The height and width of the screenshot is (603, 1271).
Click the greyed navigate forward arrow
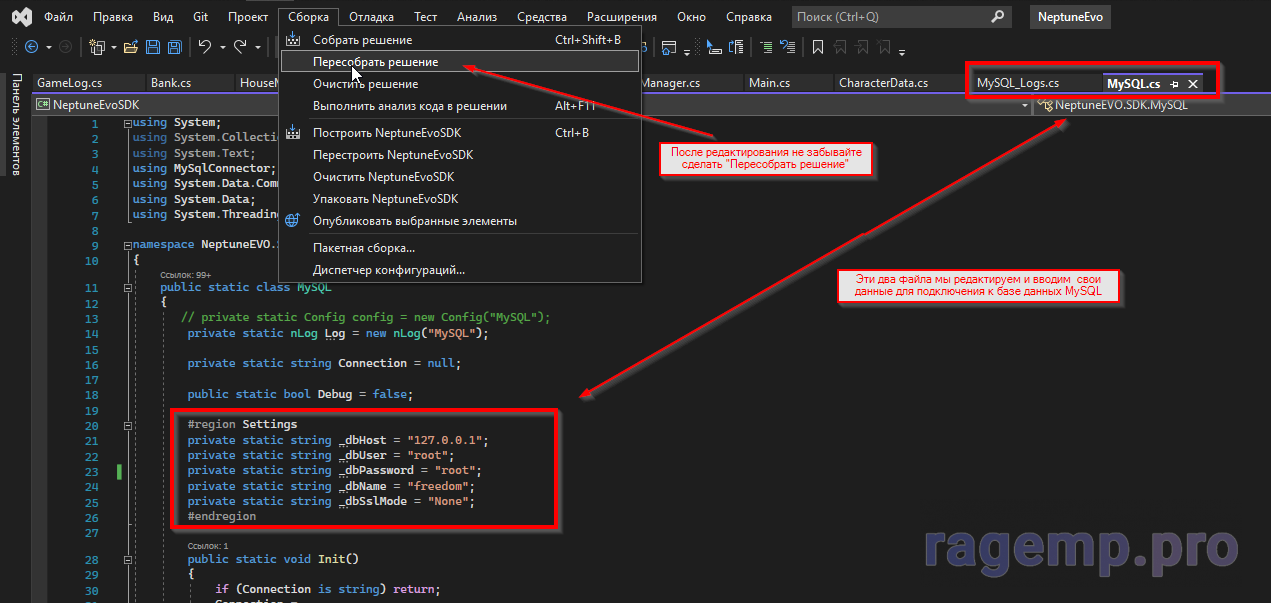tap(65, 47)
